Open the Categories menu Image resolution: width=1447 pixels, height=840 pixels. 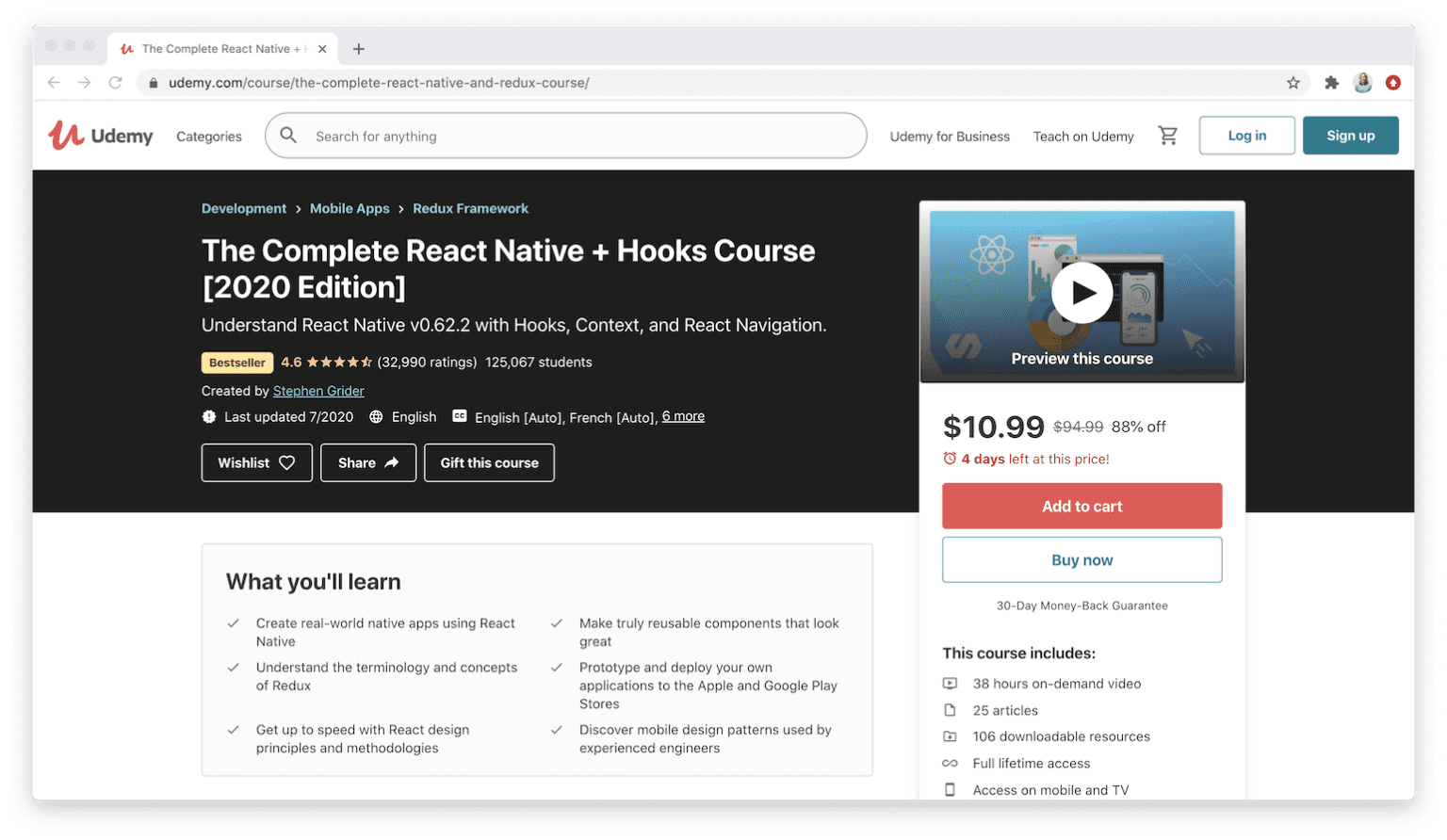[208, 136]
